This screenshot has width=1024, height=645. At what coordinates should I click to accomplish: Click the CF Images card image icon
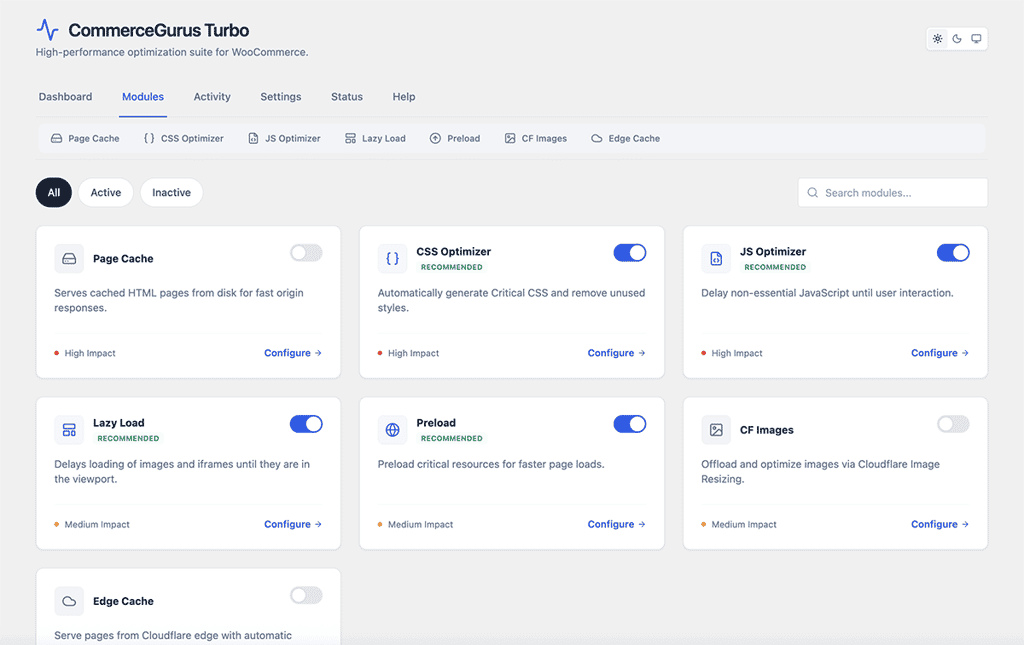(x=716, y=430)
